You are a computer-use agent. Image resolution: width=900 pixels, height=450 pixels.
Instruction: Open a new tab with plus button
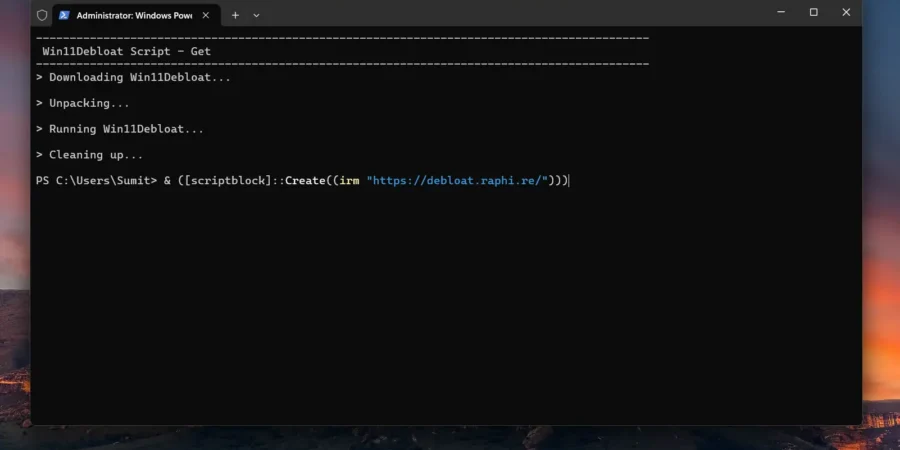click(235, 15)
